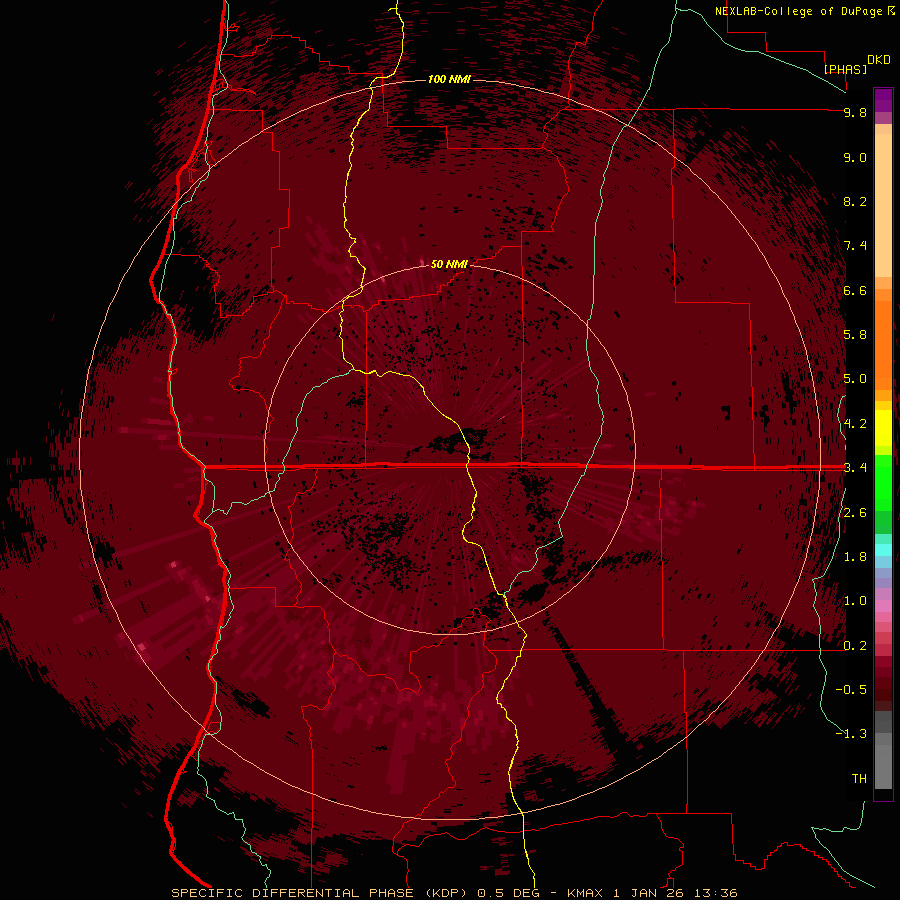The width and height of the screenshot is (900, 900).
Task: Pick the pink band of the color bar
Action: (883, 606)
